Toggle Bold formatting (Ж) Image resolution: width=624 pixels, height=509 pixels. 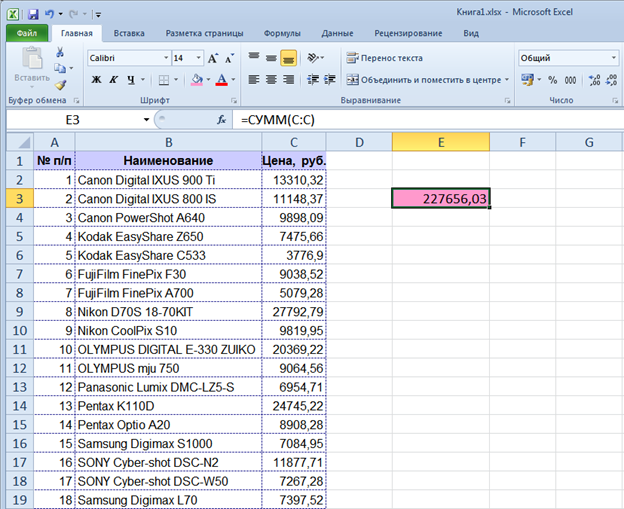point(96,79)
